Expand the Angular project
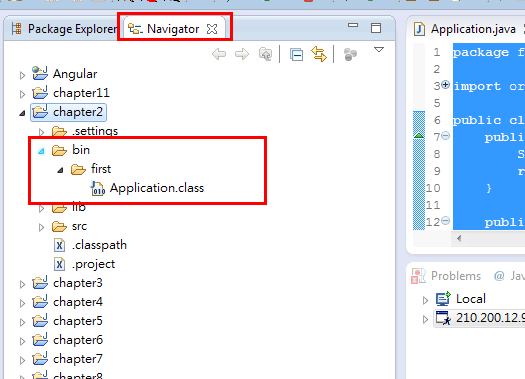This screenshot has width=525, height=379. tap(22, 75)
